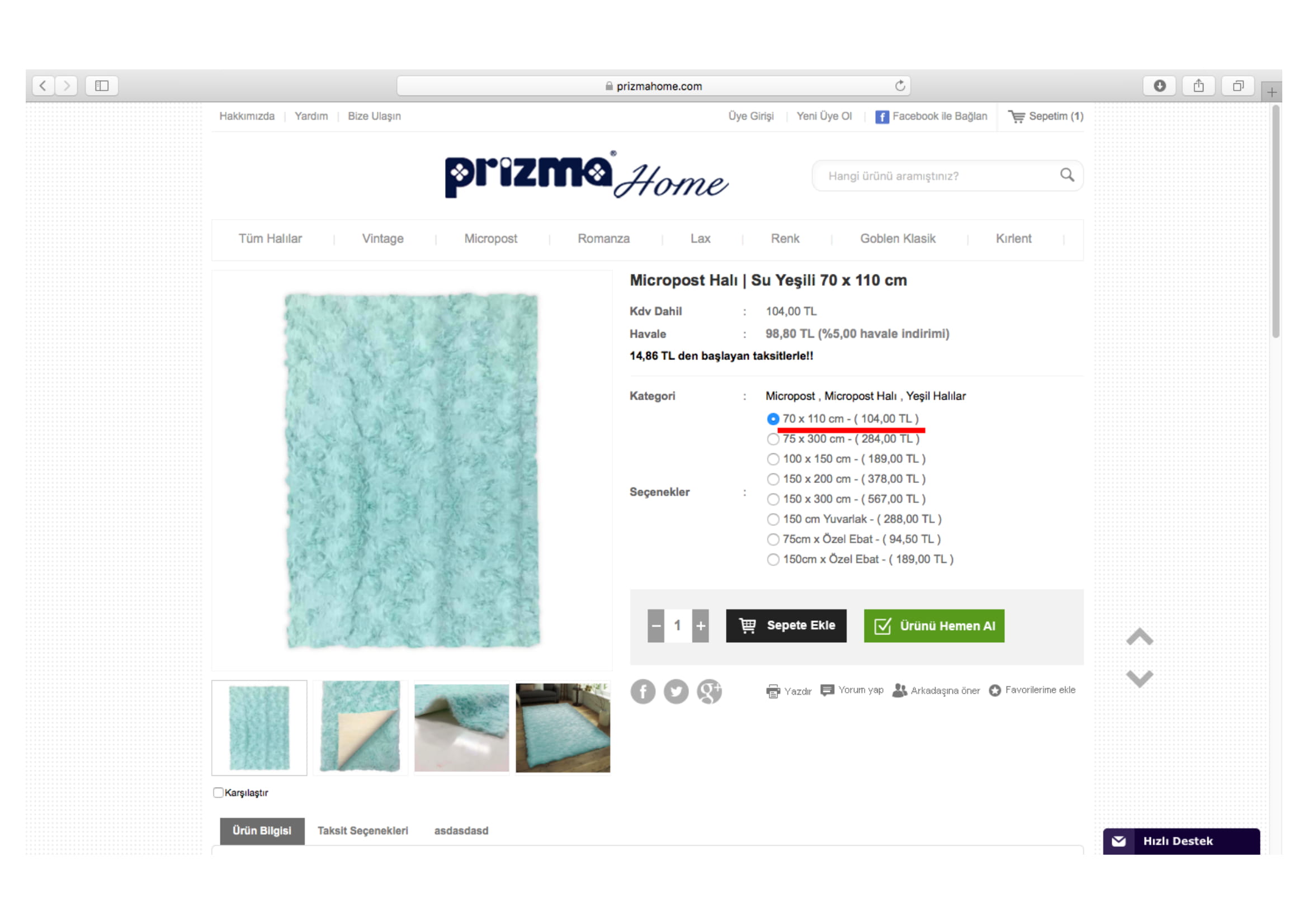
Task: Share product via Twitter round icon
Action: (676, 691)
